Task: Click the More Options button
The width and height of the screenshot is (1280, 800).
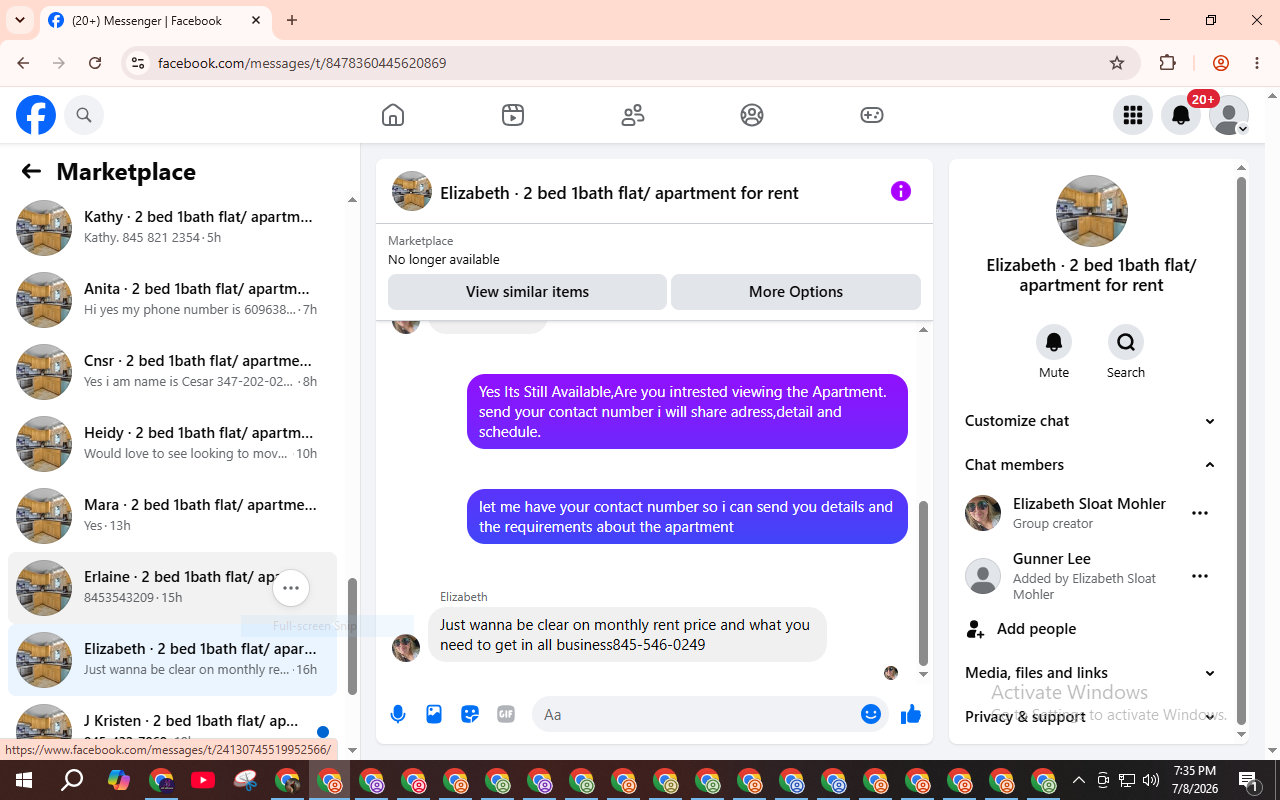Action: (796, 292)
